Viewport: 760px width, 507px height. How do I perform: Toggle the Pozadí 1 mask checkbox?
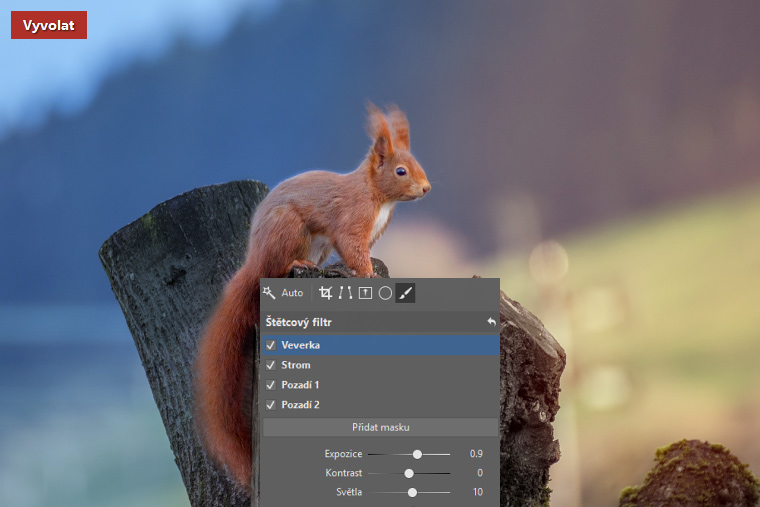[270, 385]
